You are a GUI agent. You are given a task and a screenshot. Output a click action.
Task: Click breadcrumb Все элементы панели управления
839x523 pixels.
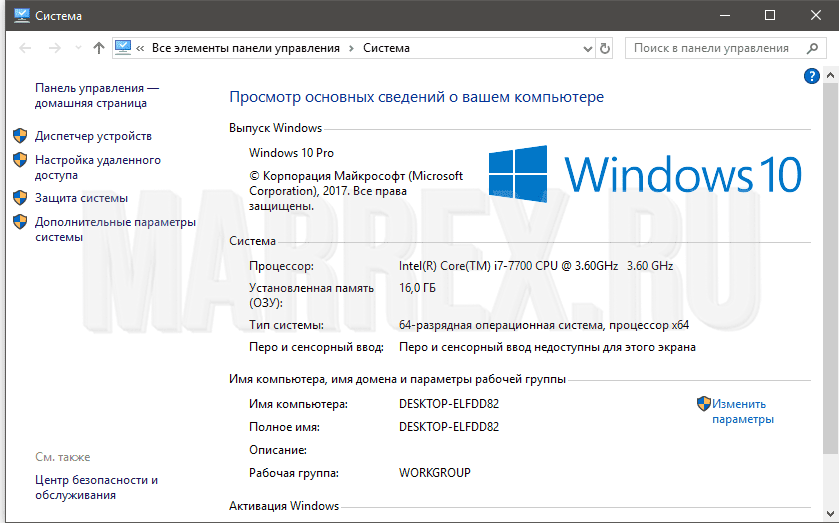(x=246, y=48)
